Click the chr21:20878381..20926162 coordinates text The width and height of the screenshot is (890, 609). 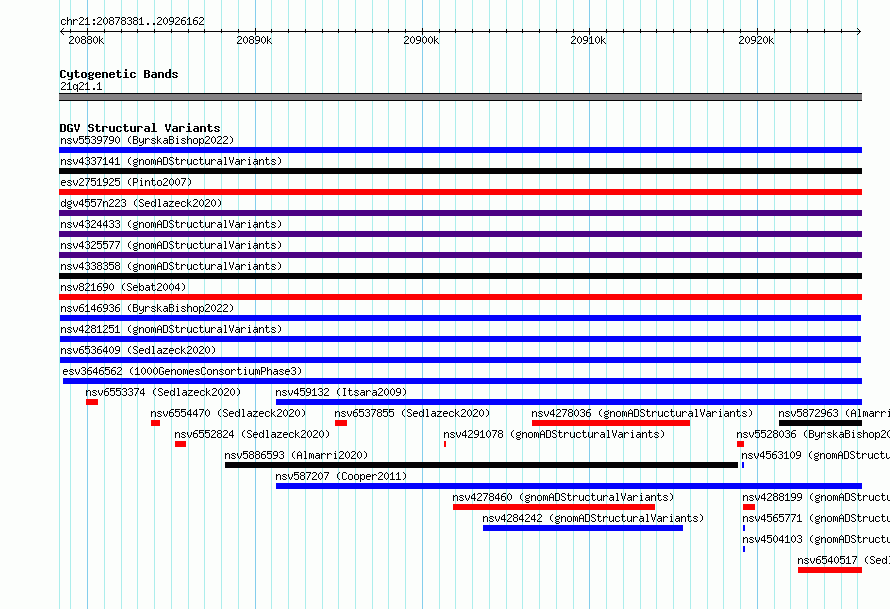point(132,21)
